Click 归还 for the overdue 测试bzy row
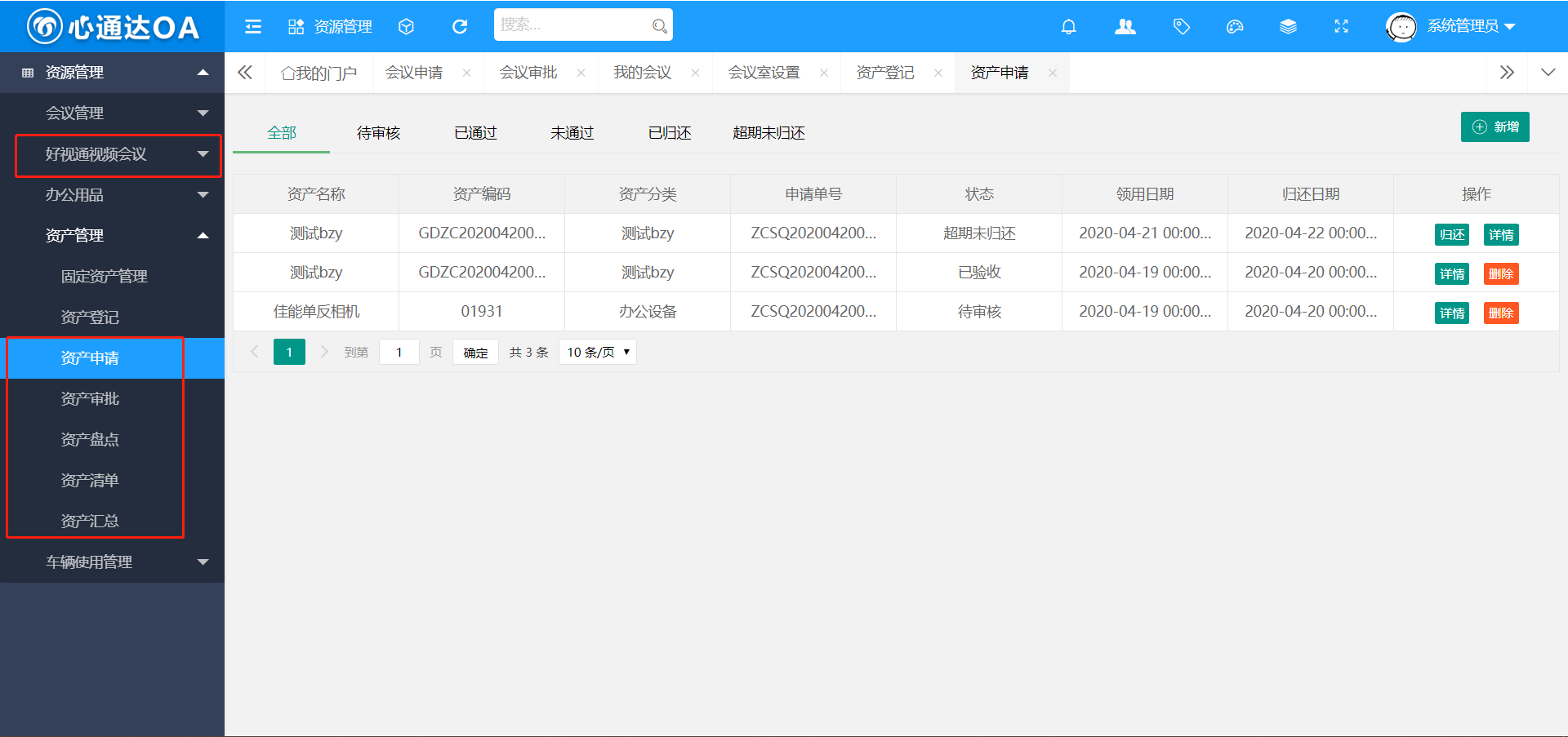The image size is (1568, 737). click(1452, 235)
